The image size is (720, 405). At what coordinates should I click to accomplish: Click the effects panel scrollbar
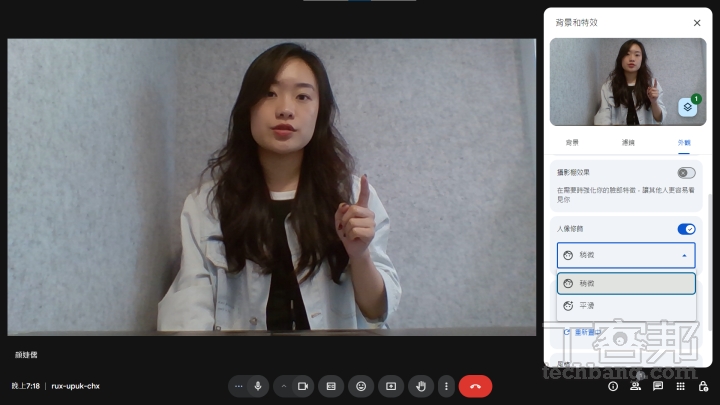point(711,262)
